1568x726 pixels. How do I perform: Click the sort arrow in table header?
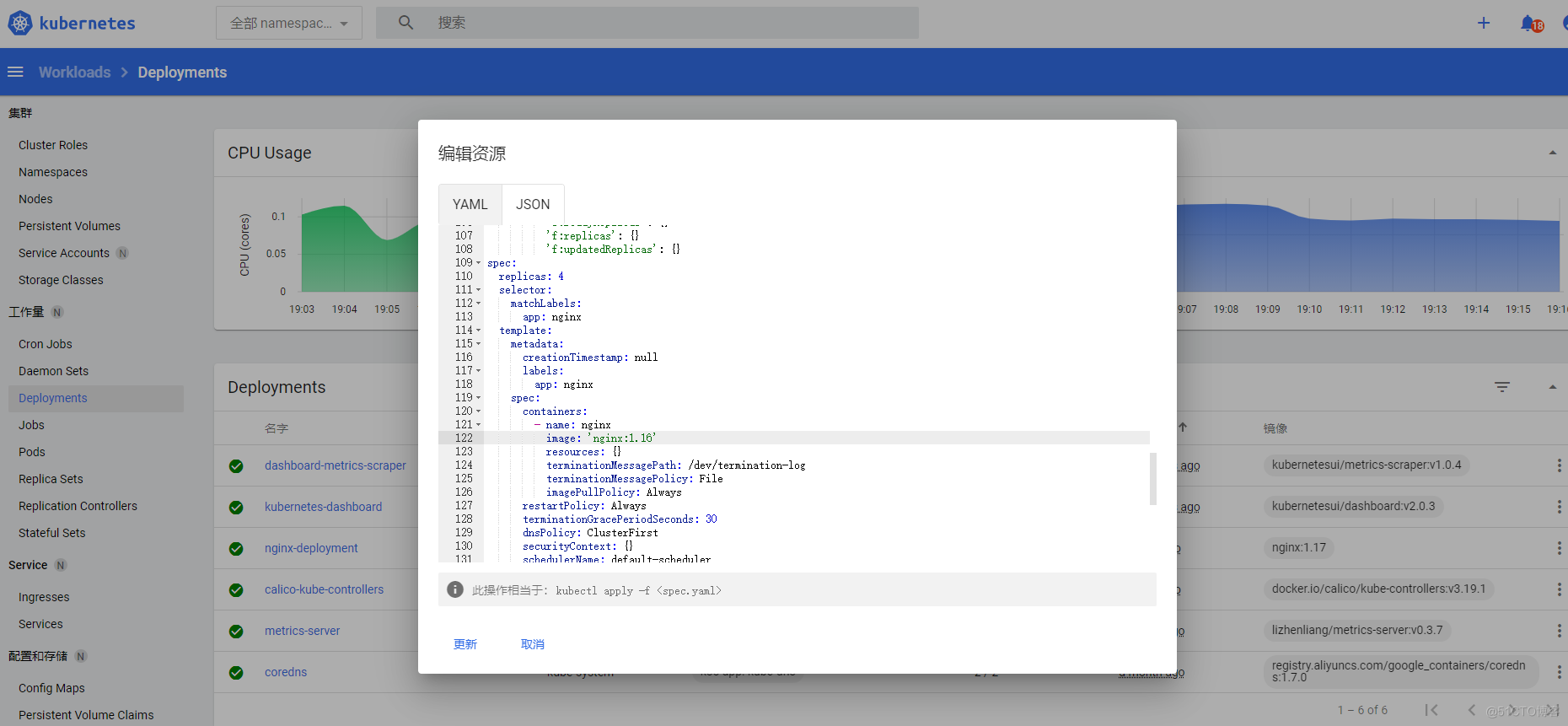(x=1183, y=428)
